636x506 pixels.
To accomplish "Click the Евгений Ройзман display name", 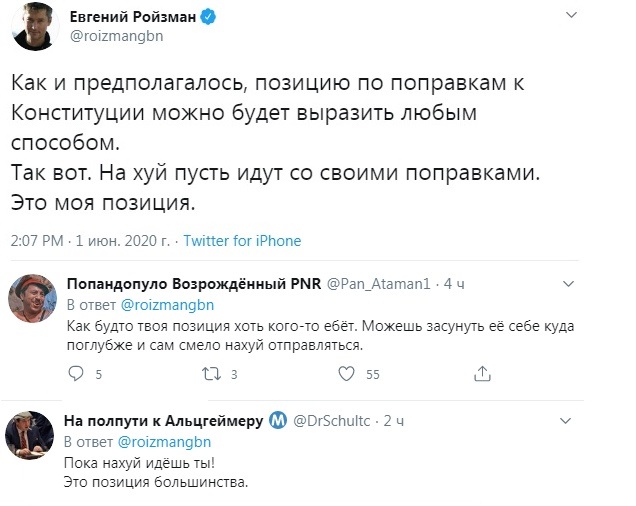I will pos(133,17).
